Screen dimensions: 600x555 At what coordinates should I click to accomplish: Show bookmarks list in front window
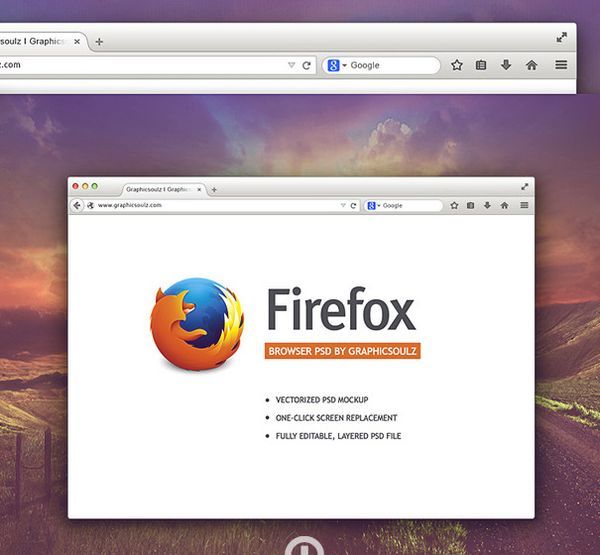point(470,206)
